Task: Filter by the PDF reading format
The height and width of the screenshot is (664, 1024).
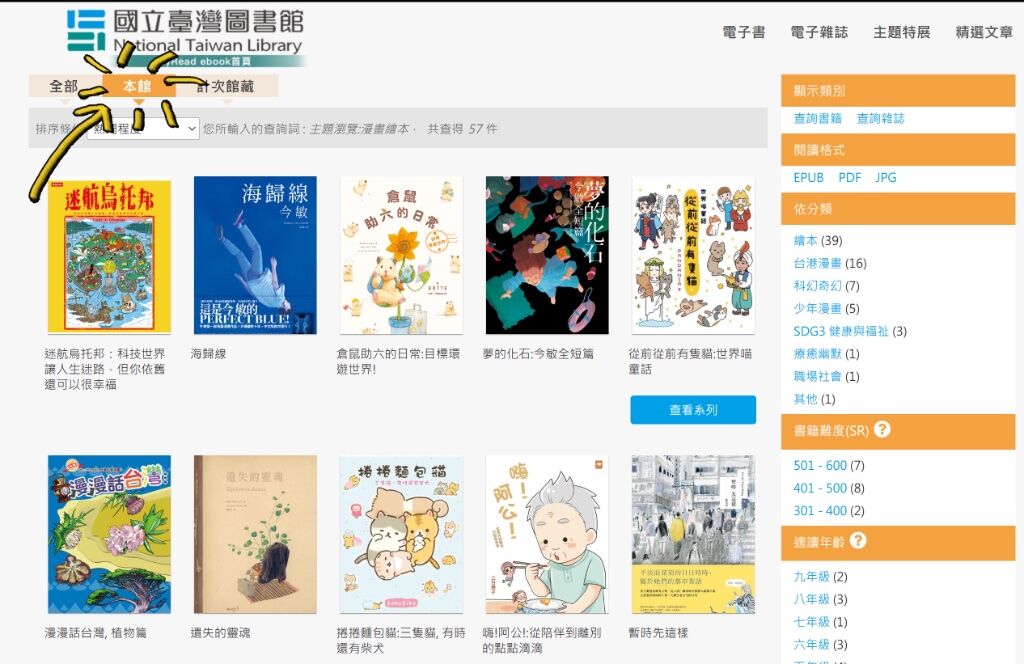Action: pos(850,178)
